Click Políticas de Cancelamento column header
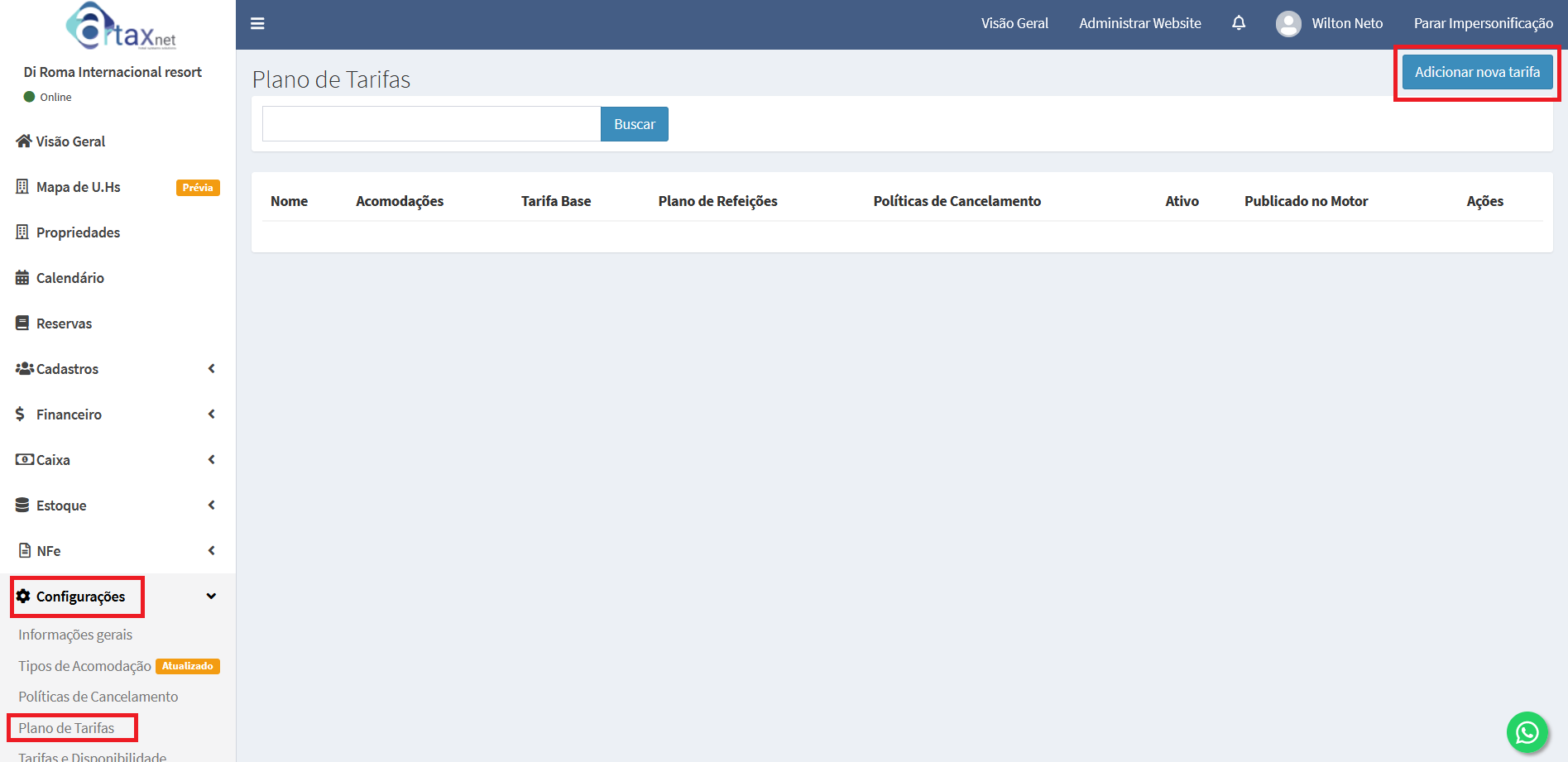 957,201
